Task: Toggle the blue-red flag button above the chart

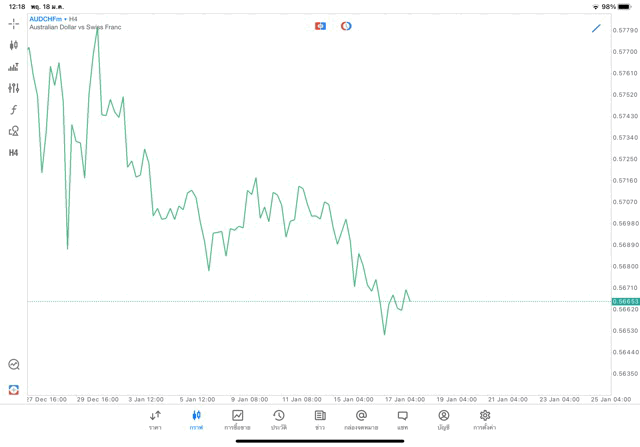Action: [320, 26]
